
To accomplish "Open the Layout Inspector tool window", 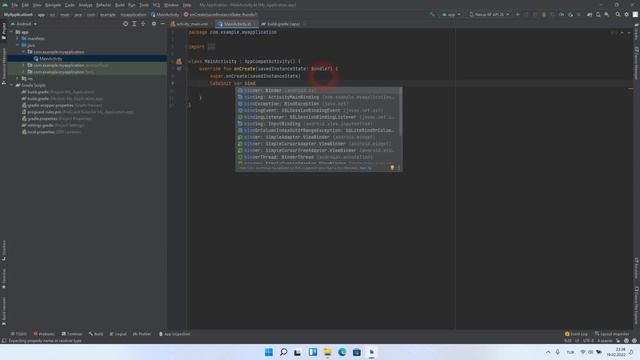I will pos(612,334).
